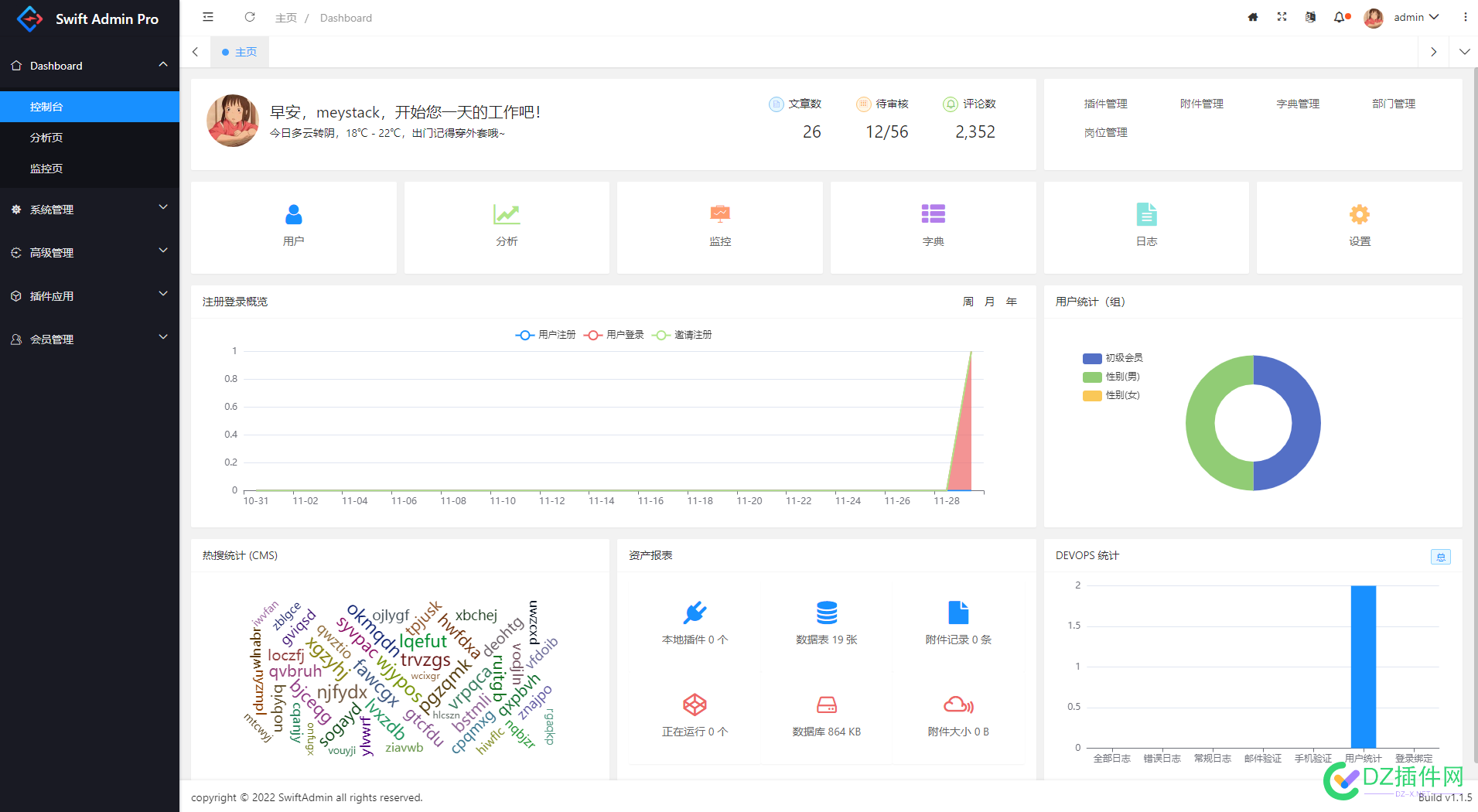The height and width of the screenshot is (812, 1478).
Task: Click the blue 用户统计 bar
Action: [x=1364, y=667]
